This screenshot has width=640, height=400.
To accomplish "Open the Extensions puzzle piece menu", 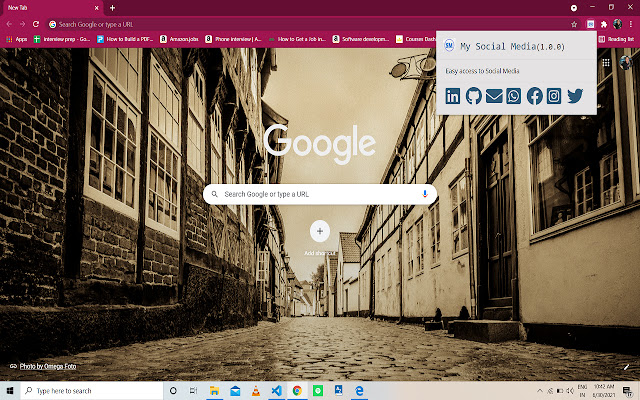I will coord(604,24).
